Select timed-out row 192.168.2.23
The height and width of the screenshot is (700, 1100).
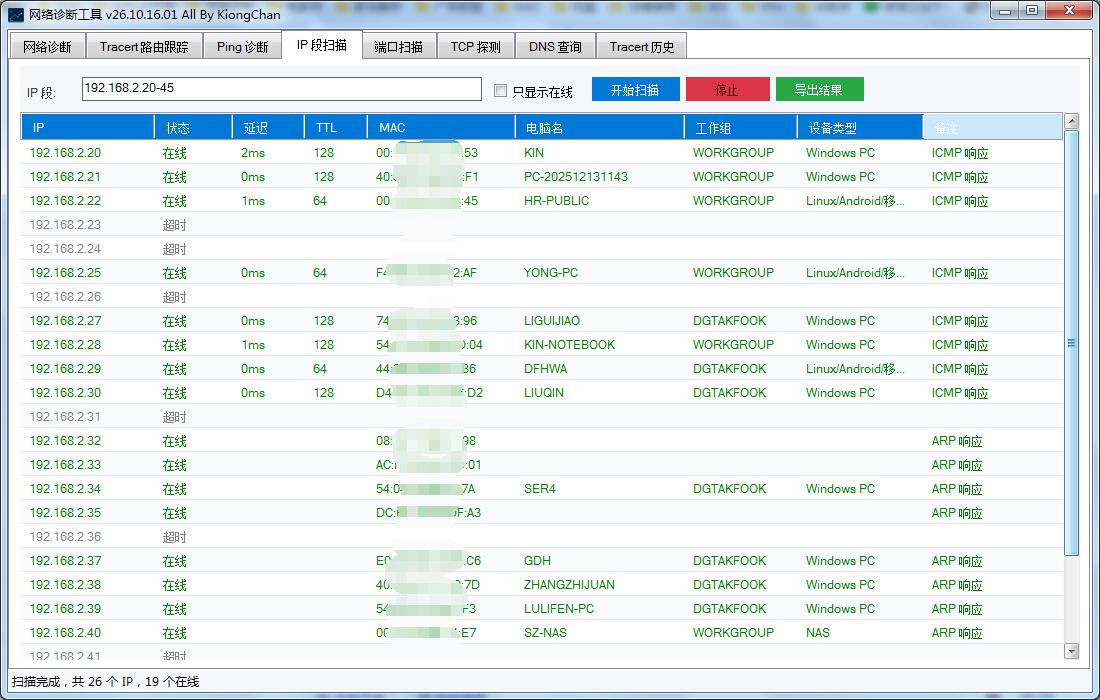[541, 224]
